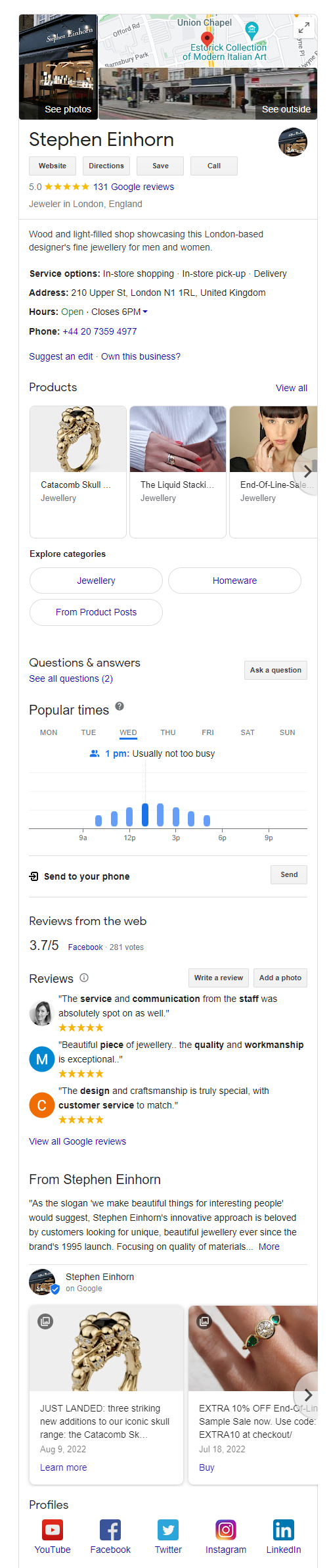Screen dimensions: 329x1568
Task: Expand the business description via More
Action: 269,1247
